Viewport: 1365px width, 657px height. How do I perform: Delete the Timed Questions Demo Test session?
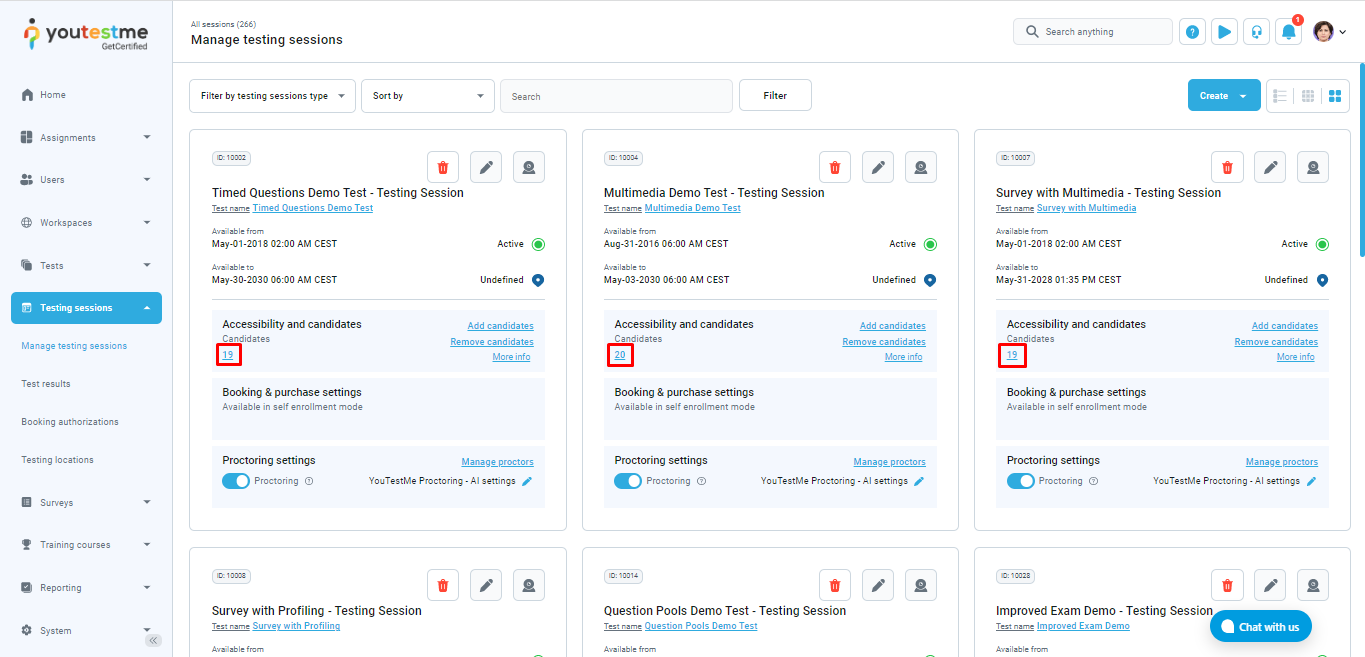[443, 167]
